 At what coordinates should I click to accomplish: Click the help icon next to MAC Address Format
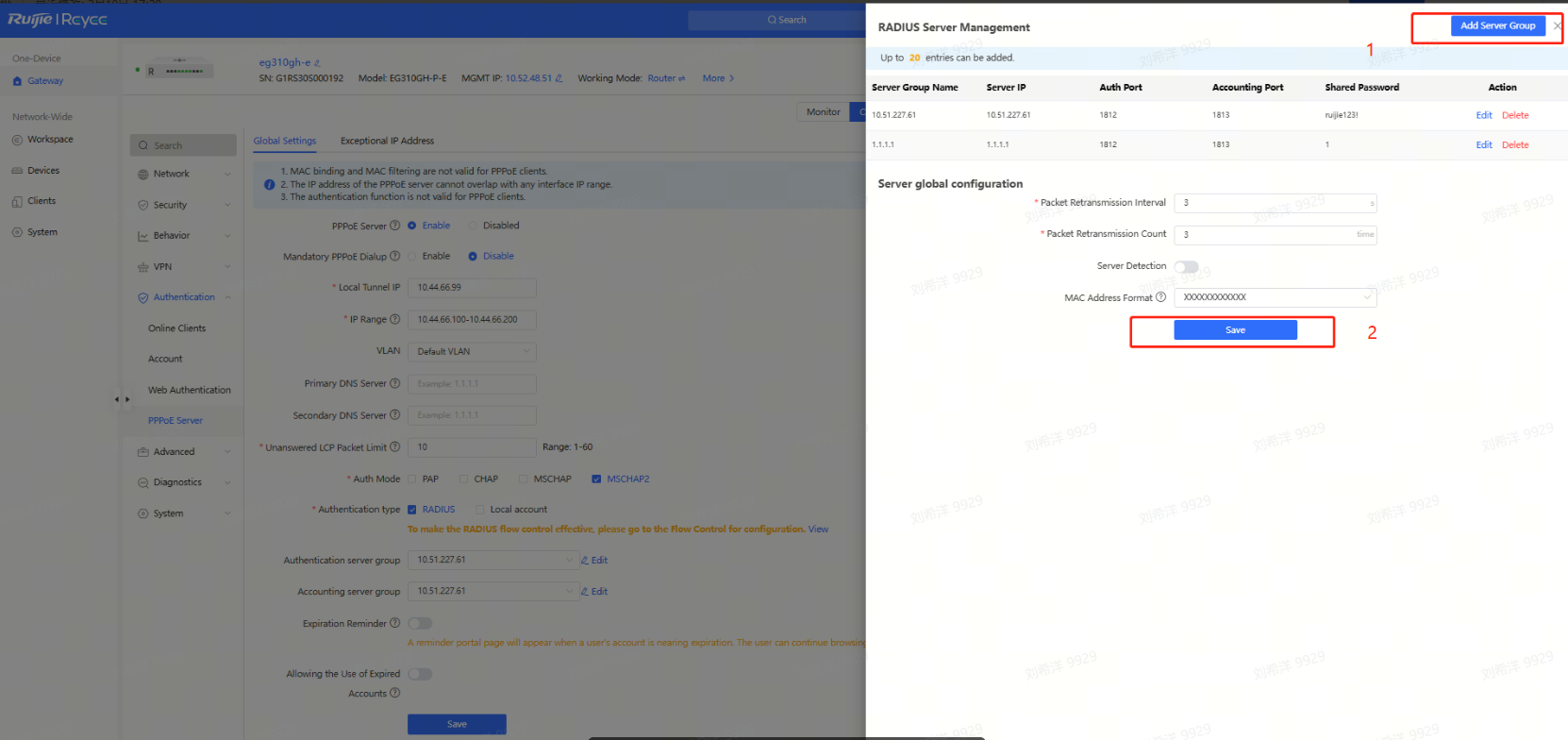tap(1160, 297)
